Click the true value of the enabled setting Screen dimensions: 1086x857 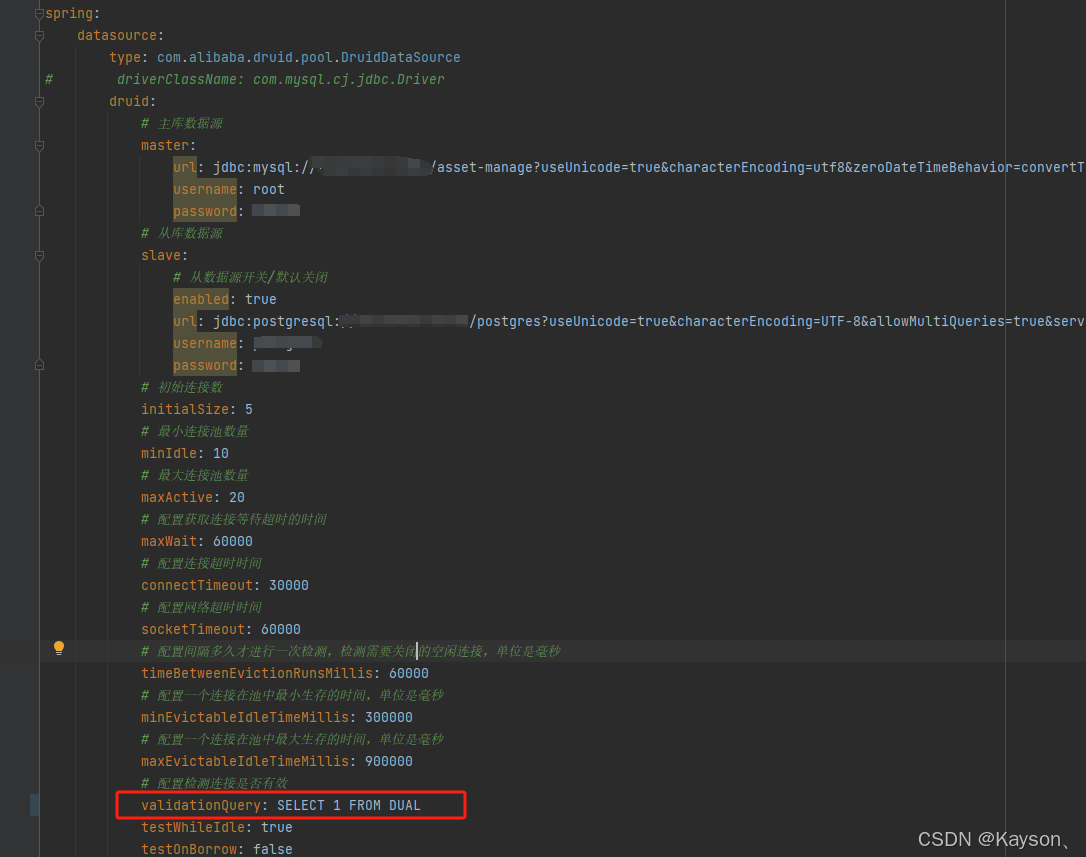[260, 298]
